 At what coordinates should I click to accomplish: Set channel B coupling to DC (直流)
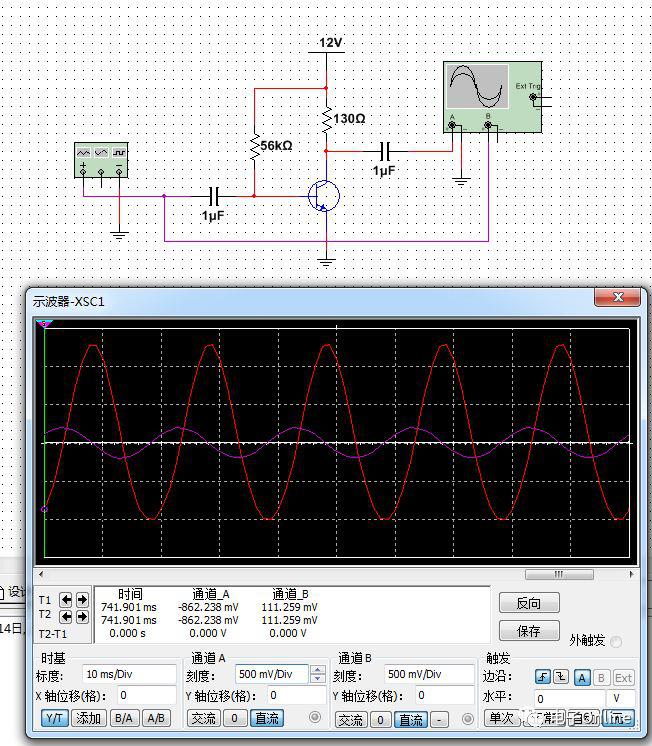click(x=411, y=719)
